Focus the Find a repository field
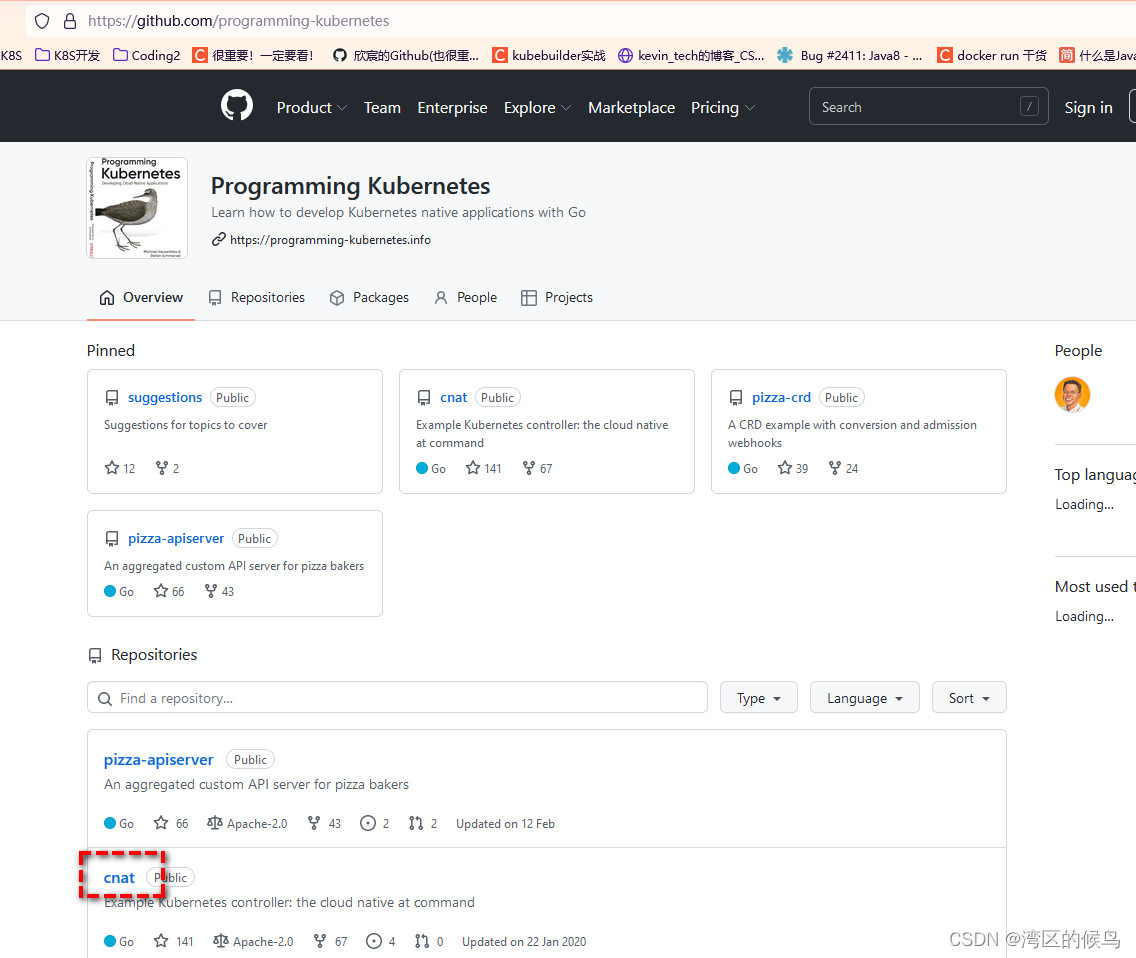The height and width of the screenshot is (958, 1136). [x=397, y=698]
